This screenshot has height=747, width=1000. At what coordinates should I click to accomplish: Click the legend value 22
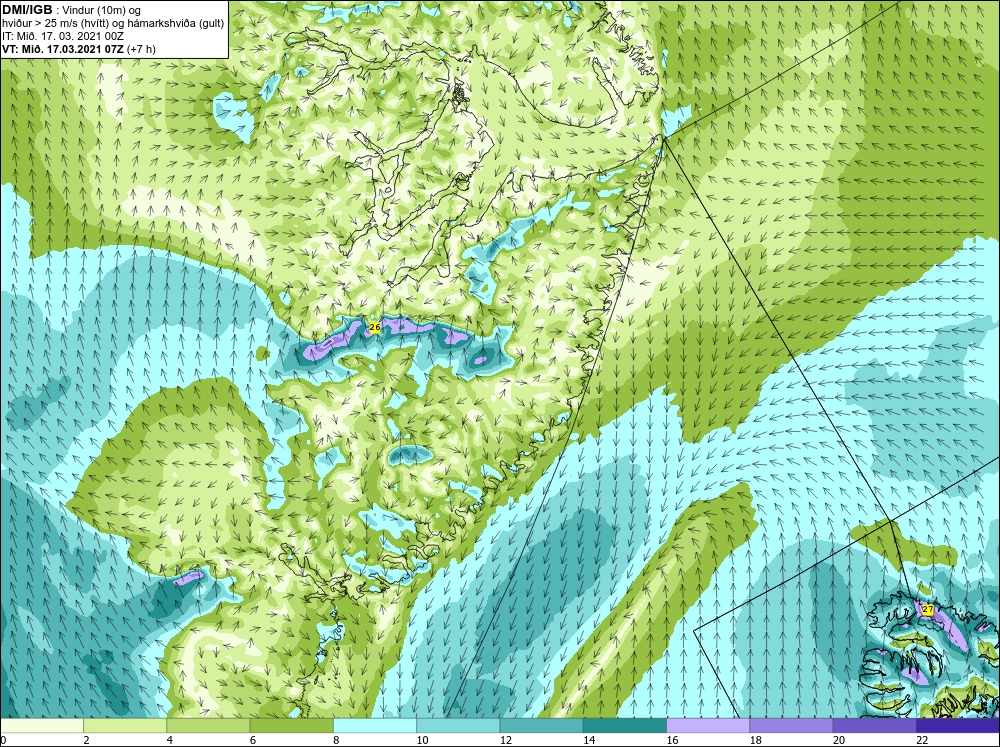pyautogui.click(x=922, y=740)
